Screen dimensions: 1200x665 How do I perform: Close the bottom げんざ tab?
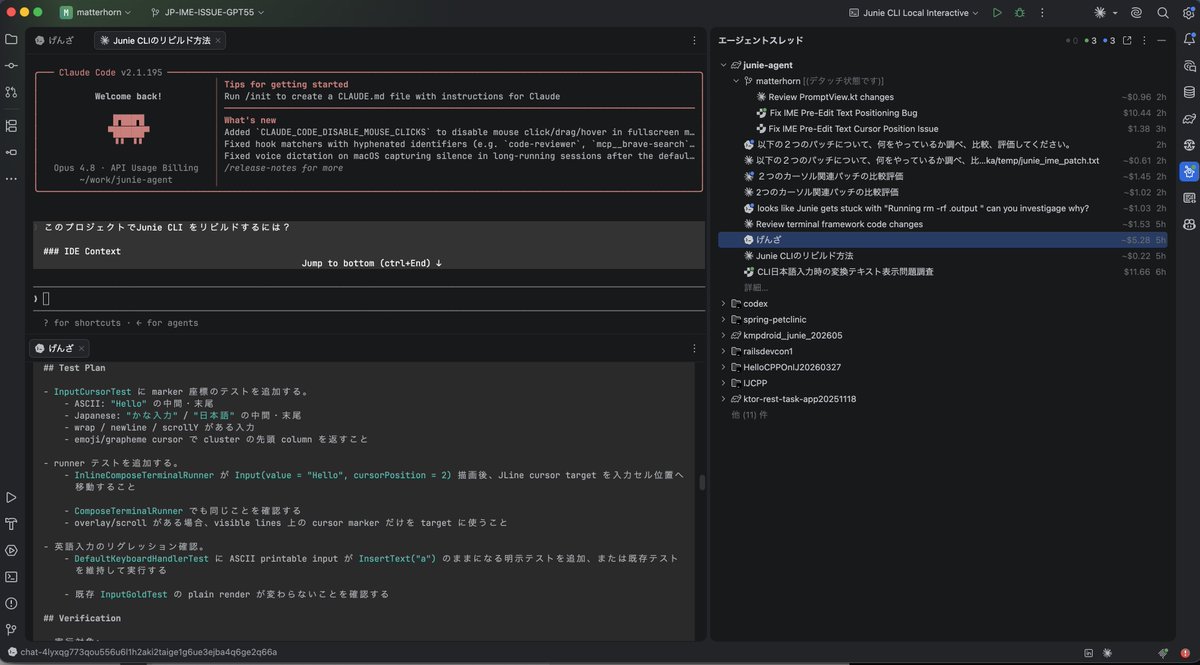tap(82, 348)
